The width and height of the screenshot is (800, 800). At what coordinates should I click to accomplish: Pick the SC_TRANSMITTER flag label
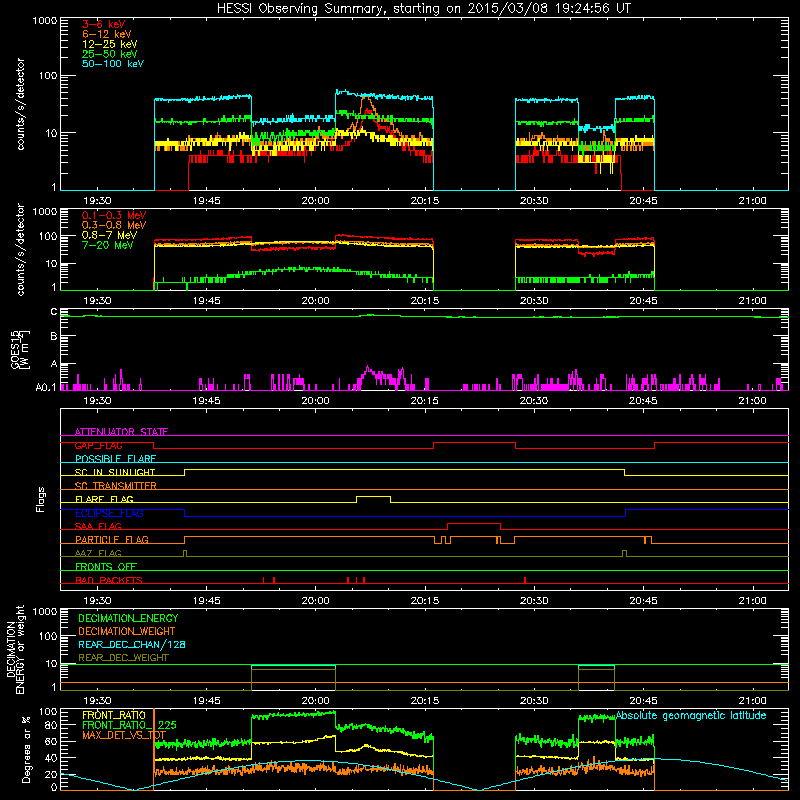[116, 486]
